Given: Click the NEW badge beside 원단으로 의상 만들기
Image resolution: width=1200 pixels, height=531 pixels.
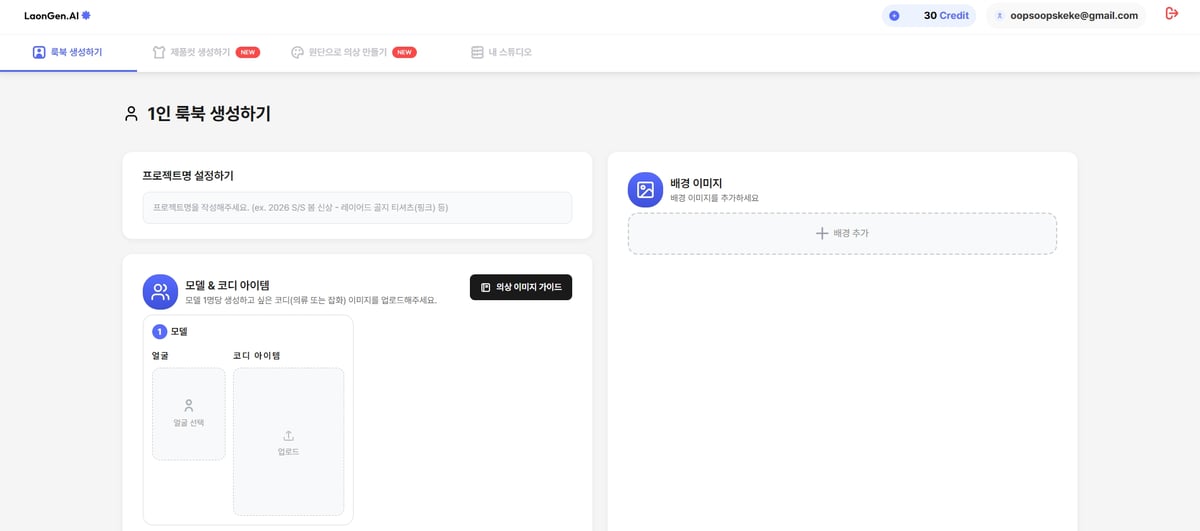Looking at the screenshot, I should tap(404, 52).
